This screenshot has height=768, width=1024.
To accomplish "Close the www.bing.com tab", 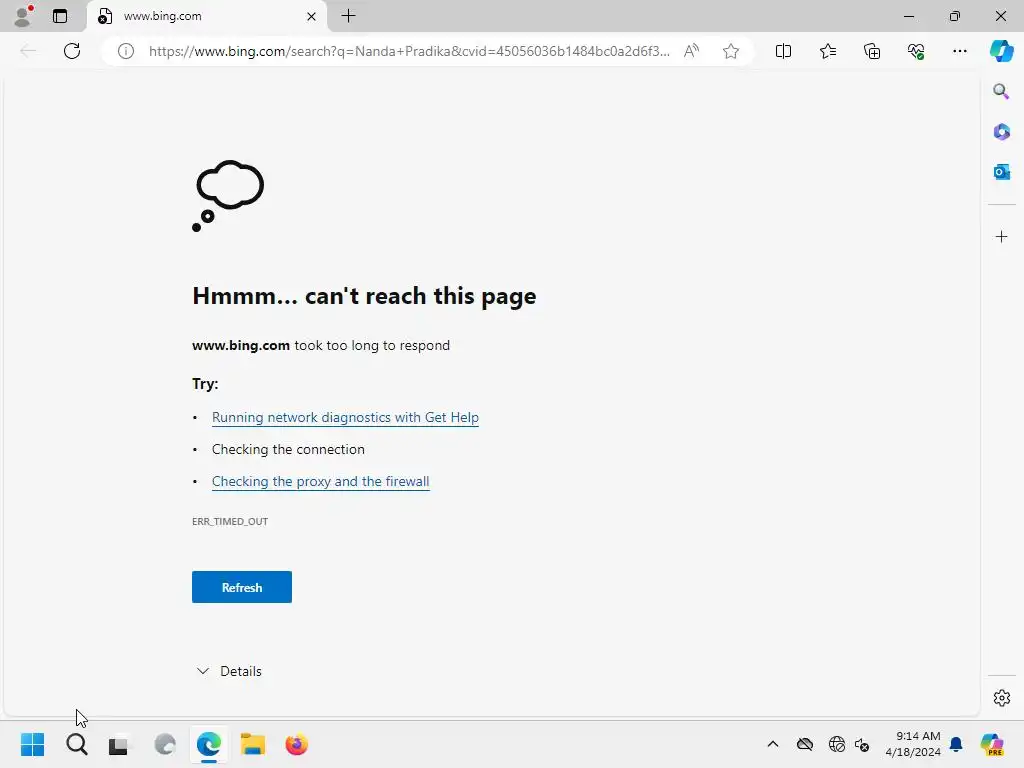I will pos(312,16).
